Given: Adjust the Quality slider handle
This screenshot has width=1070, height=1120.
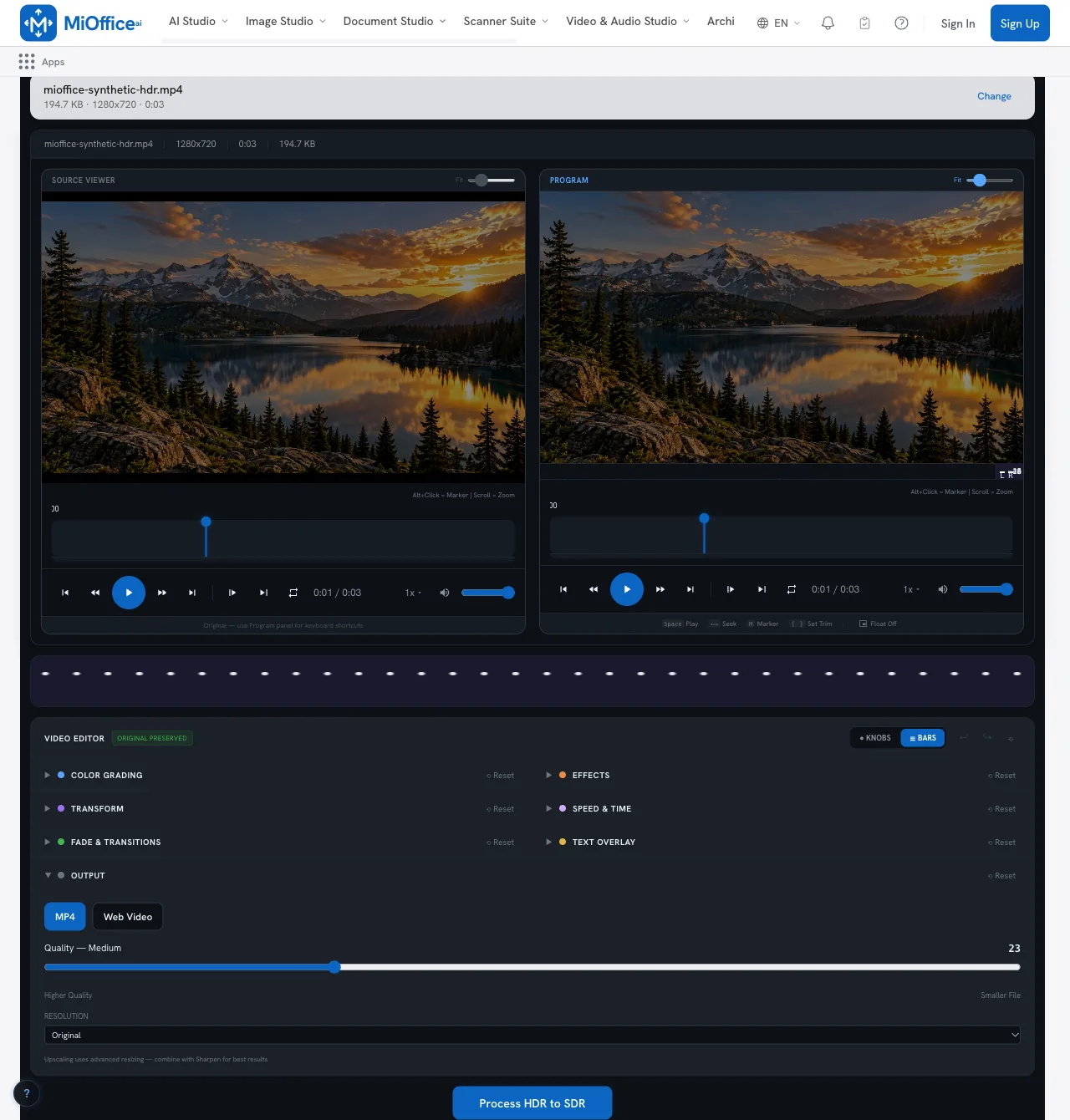Looking at the screenshot, I should pyautogui.click(x=334, y=967).
